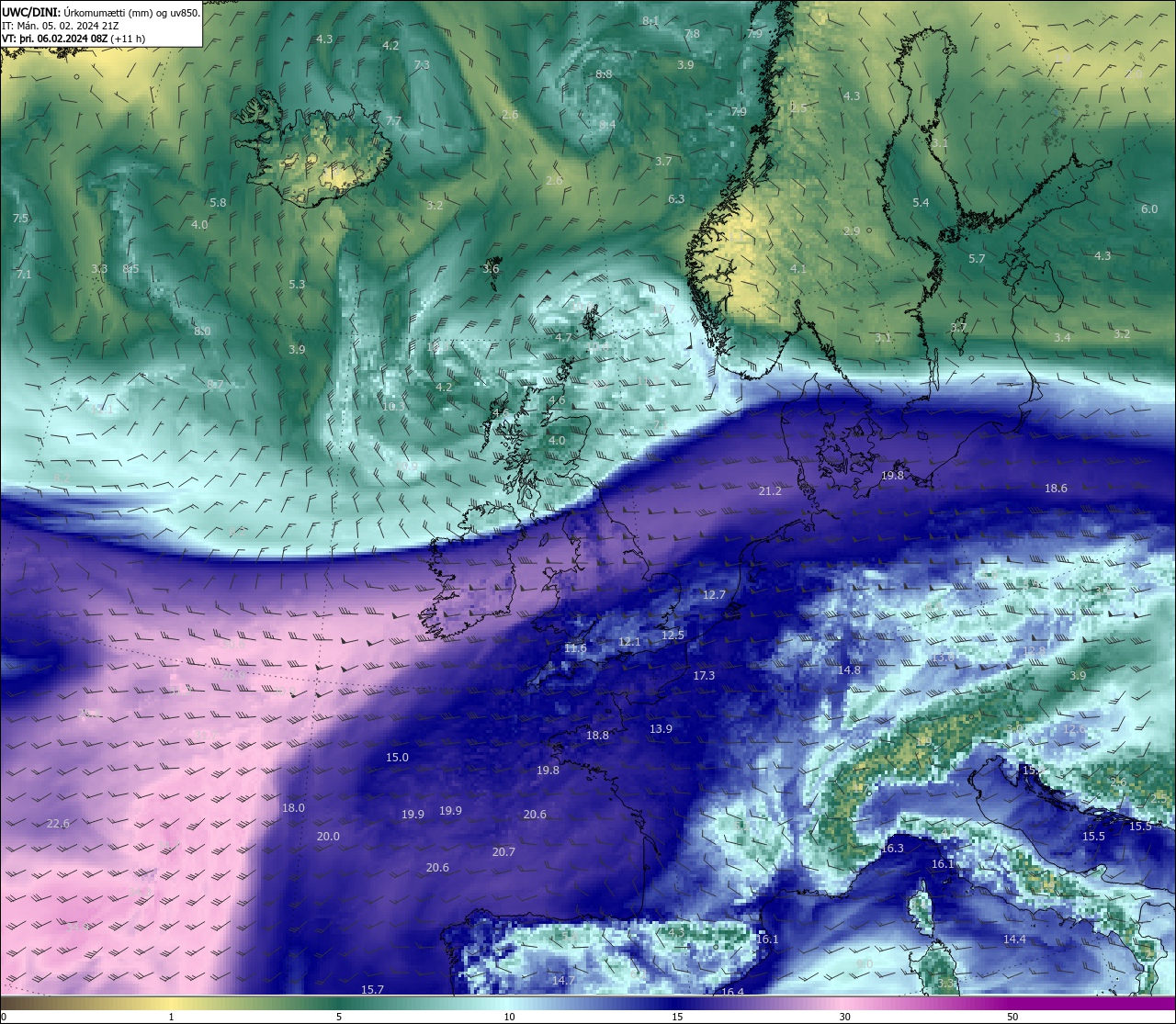Click the 12.7 value near the Dover Strait
The width and height of the screenshot is (1176, 1024).
coord(714,595)
